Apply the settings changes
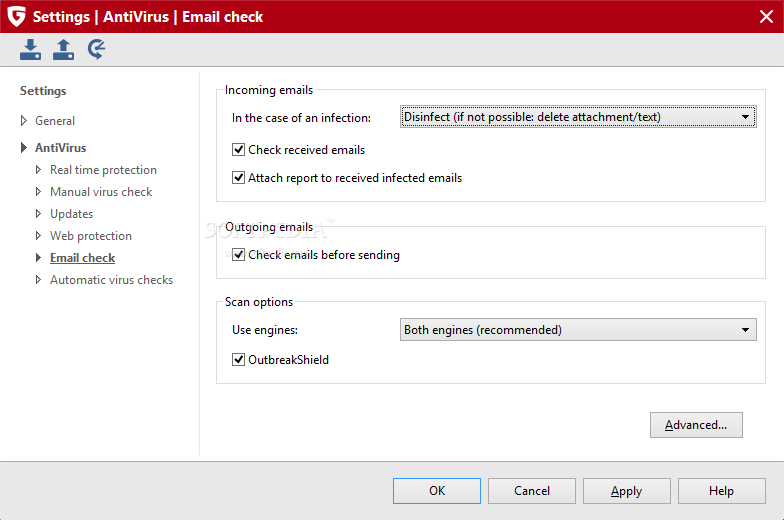Screen dimensions: 784x520 (626, 491)
